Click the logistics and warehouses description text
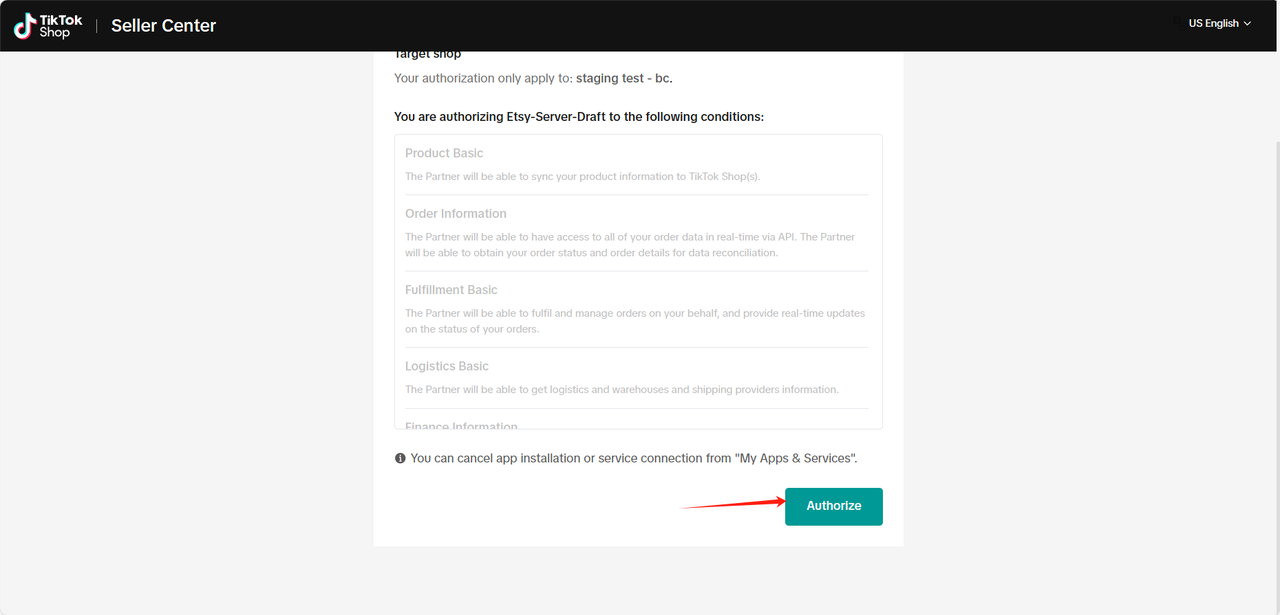Viewport: 1280px width, 615px height. click(622, 389)
